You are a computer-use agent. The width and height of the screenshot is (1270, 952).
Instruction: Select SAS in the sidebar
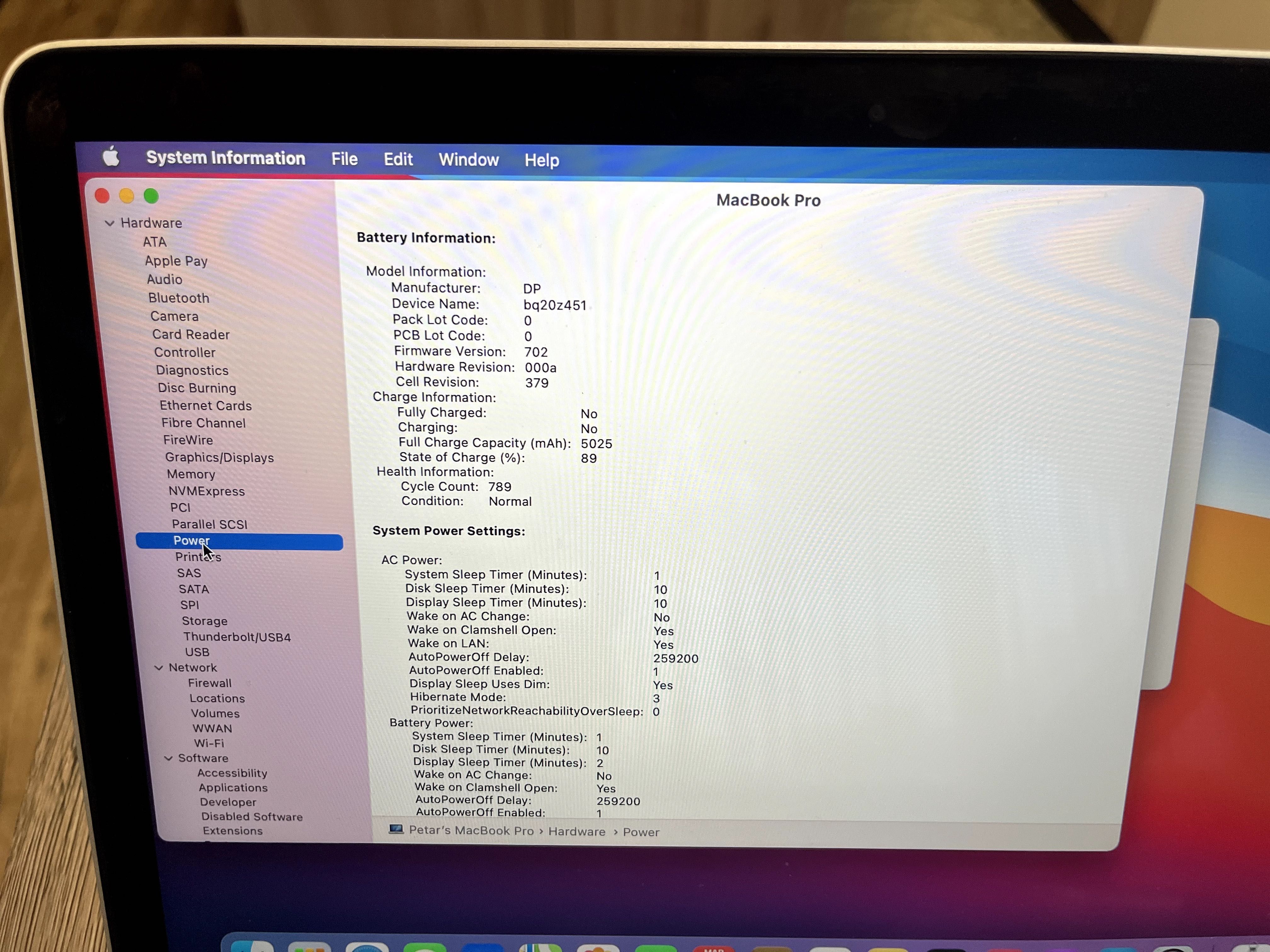(x=189, y=573)
